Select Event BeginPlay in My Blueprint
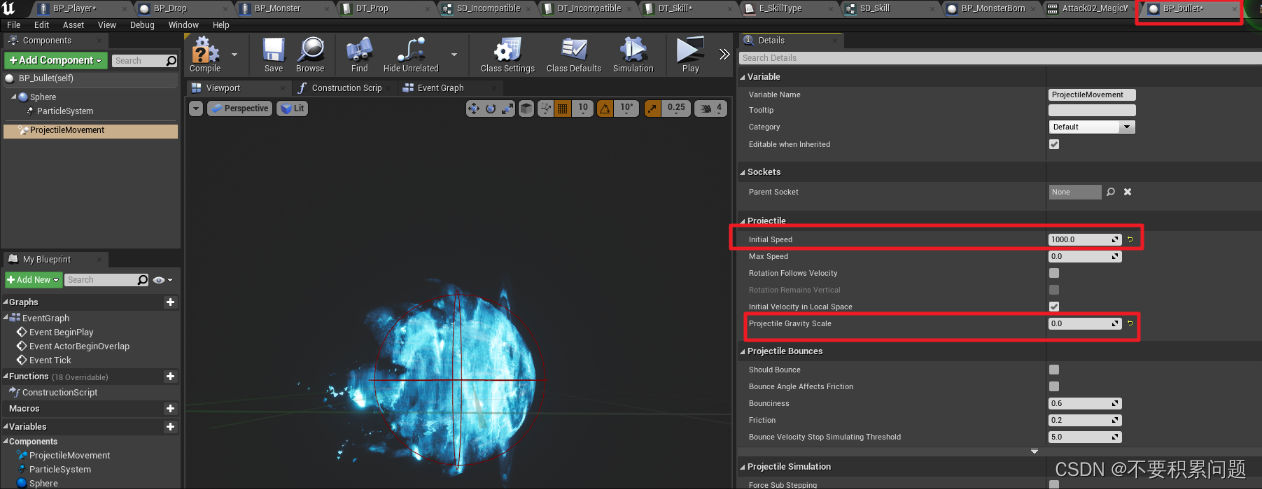The width and height of the screenshot is (1262, 489). pos(61,332)
